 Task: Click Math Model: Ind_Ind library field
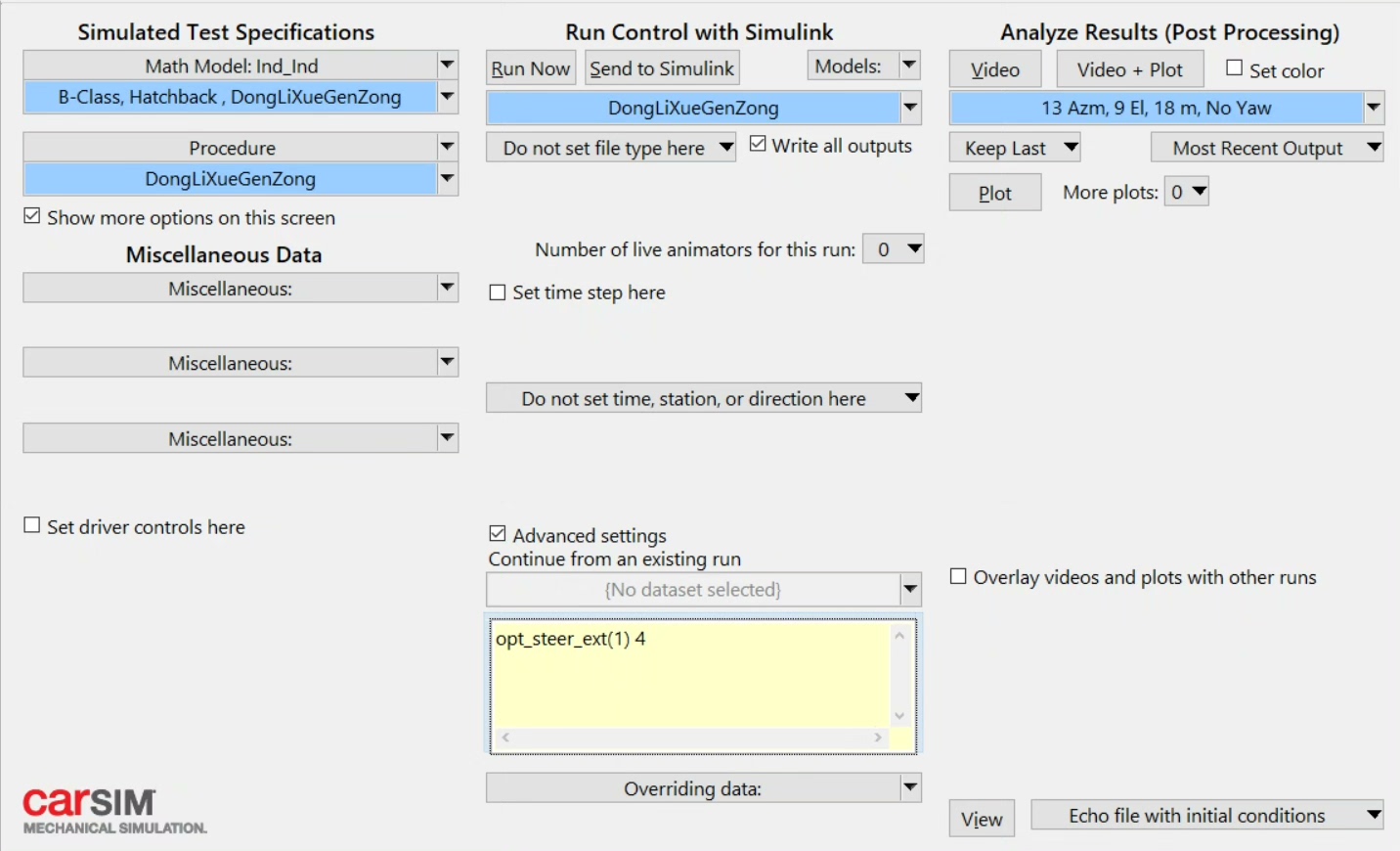pos(230,66)
